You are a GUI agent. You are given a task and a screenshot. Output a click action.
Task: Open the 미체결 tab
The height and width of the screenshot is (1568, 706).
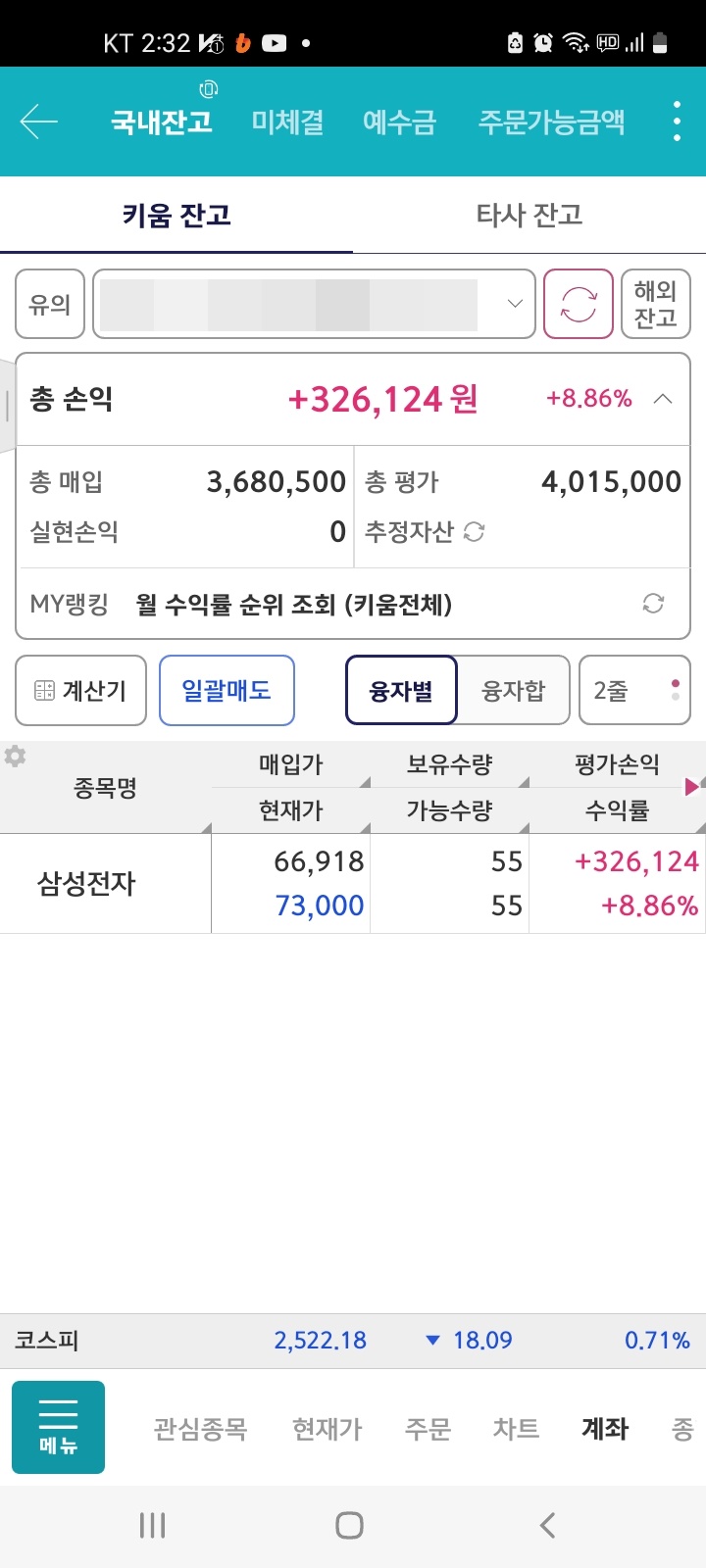(x=287, y=122)
